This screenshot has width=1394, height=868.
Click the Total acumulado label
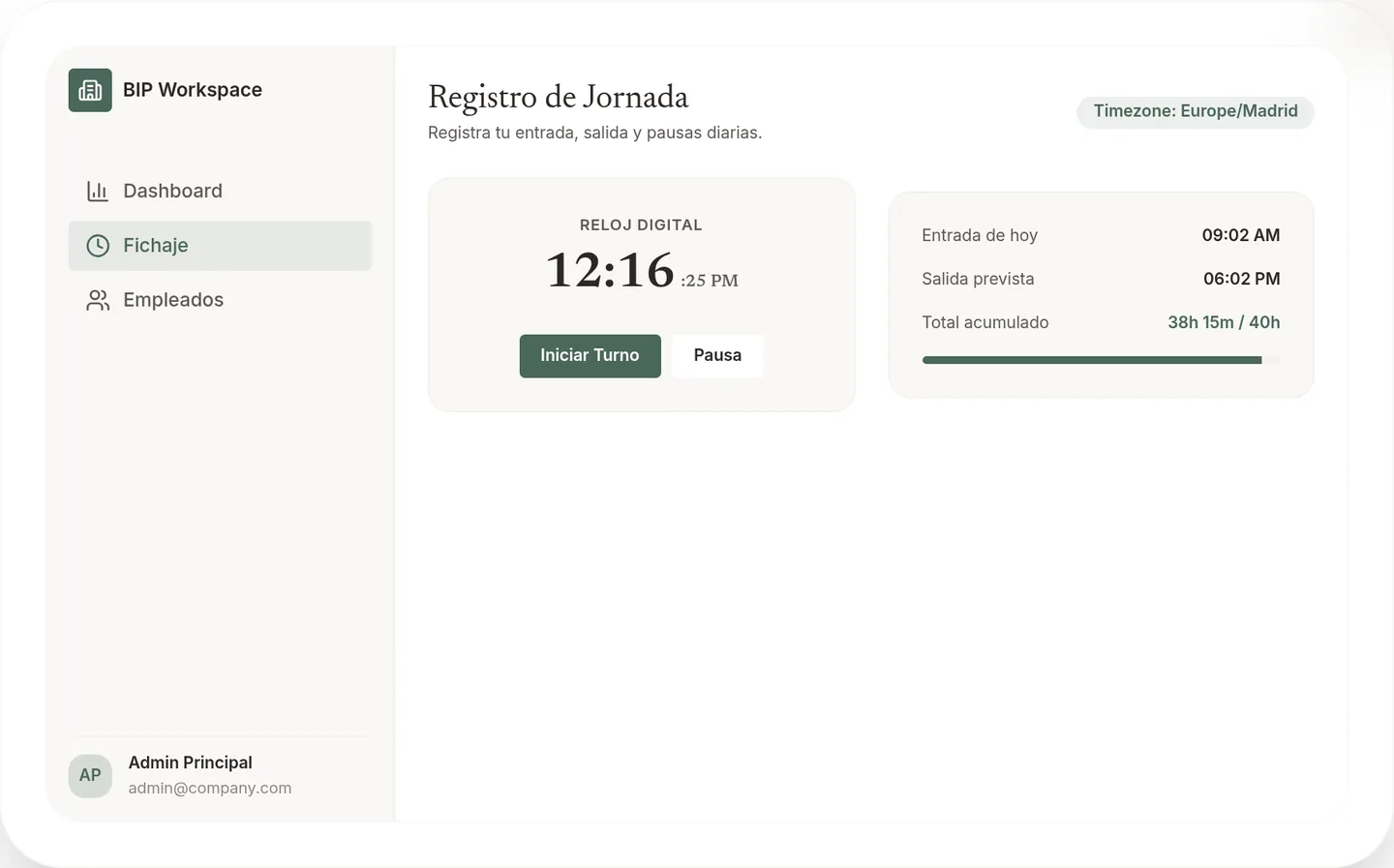985,322
